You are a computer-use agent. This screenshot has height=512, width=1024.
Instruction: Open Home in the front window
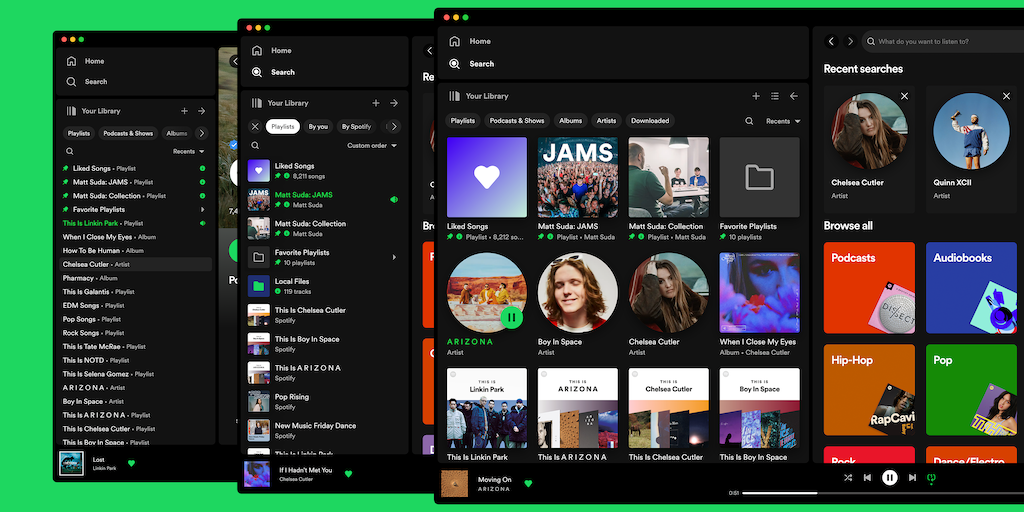click(470, 41)
